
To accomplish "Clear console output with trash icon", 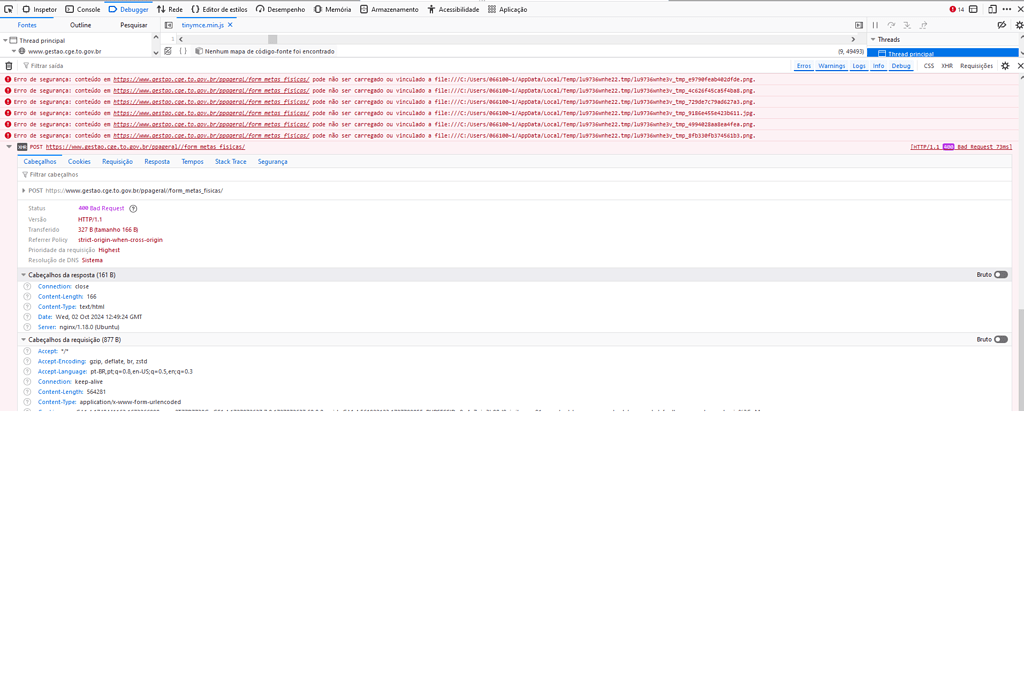I will [9, 66].
